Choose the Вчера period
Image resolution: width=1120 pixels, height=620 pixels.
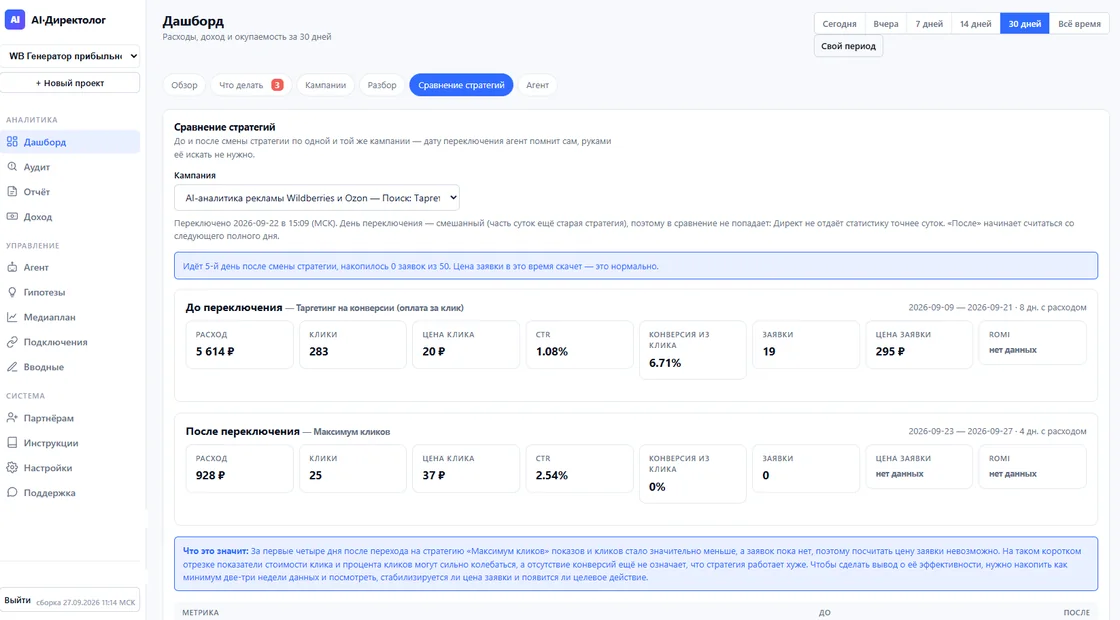pos(886,24)
